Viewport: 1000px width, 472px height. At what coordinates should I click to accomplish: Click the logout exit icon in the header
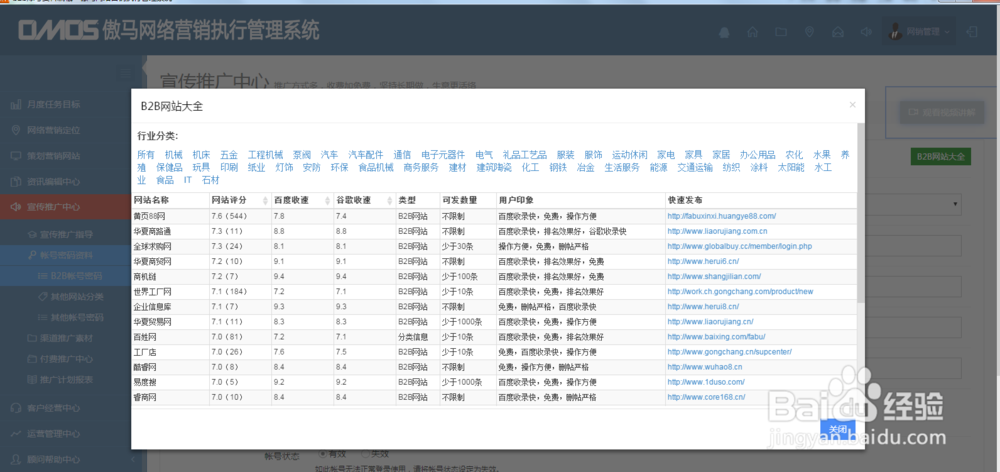point(972,32)
